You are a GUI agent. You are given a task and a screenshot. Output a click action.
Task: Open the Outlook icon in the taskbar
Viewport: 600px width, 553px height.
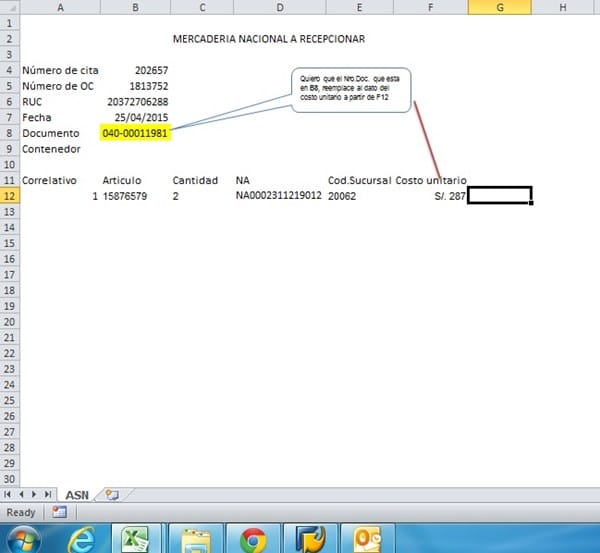[367, 540]
